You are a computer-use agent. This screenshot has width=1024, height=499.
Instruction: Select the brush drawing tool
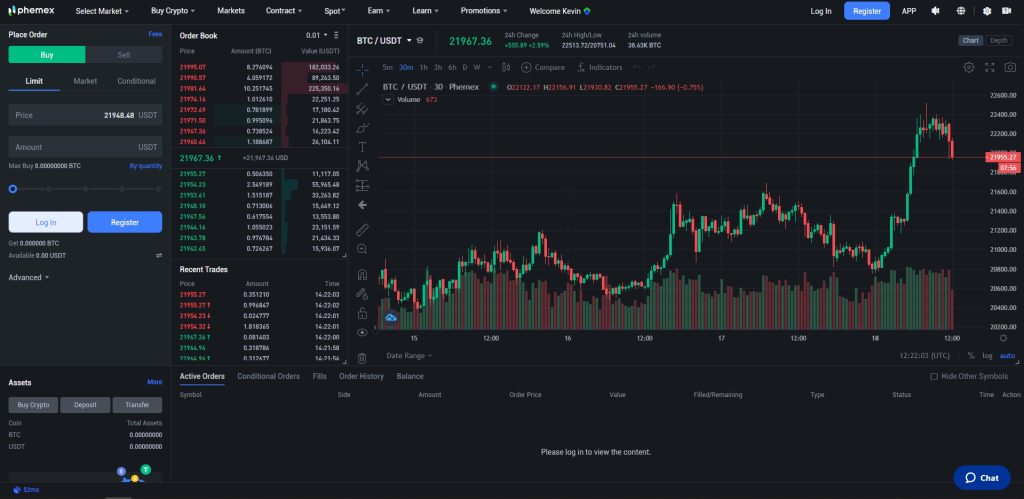pos(362,128)
